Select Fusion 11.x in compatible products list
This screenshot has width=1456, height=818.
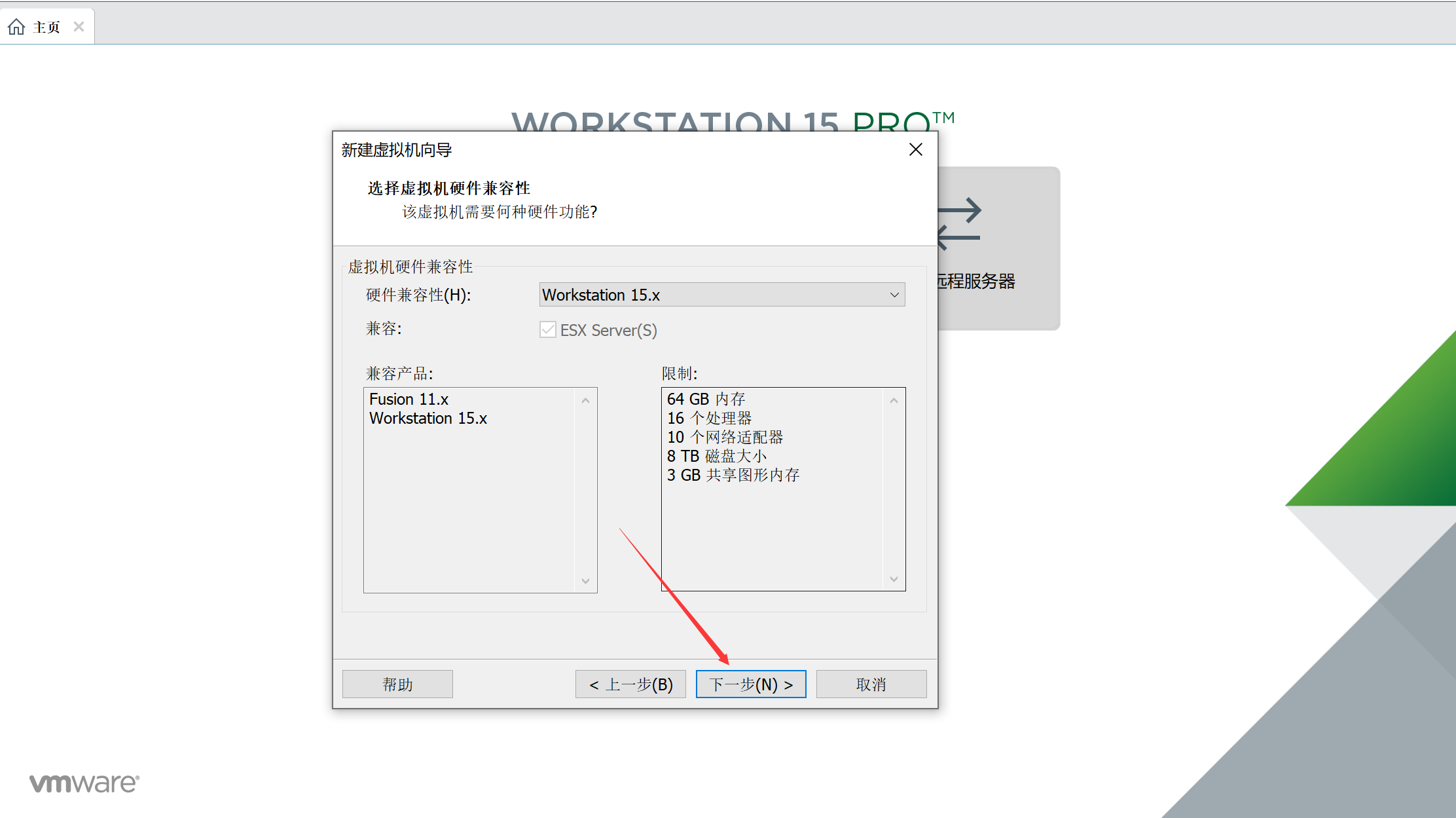(409, 399)
